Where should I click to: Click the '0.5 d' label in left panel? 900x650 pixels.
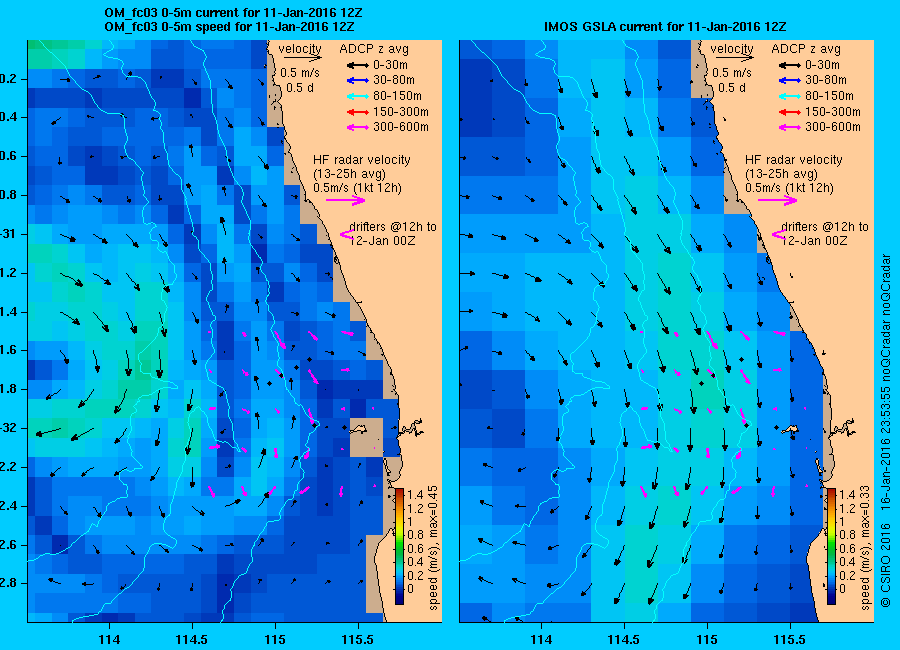[x=300, y=88]
